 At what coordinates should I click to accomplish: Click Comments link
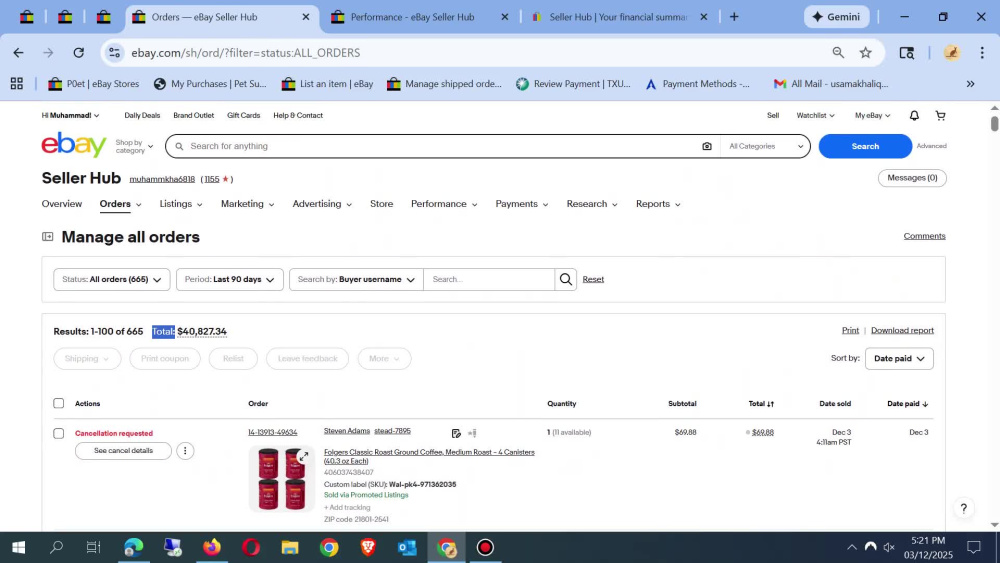click(924, 236)
